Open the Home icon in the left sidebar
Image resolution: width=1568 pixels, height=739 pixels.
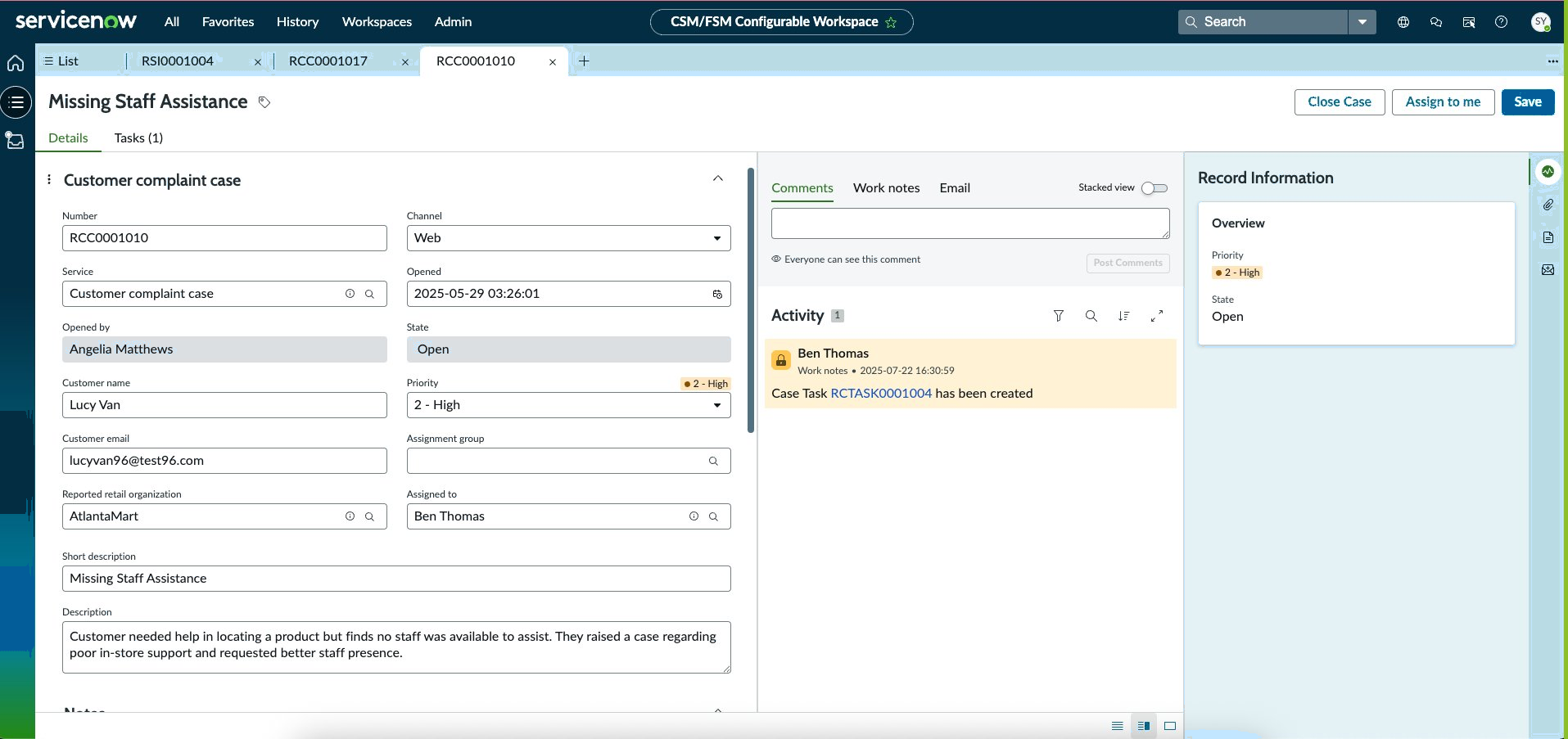coord(16,63)
